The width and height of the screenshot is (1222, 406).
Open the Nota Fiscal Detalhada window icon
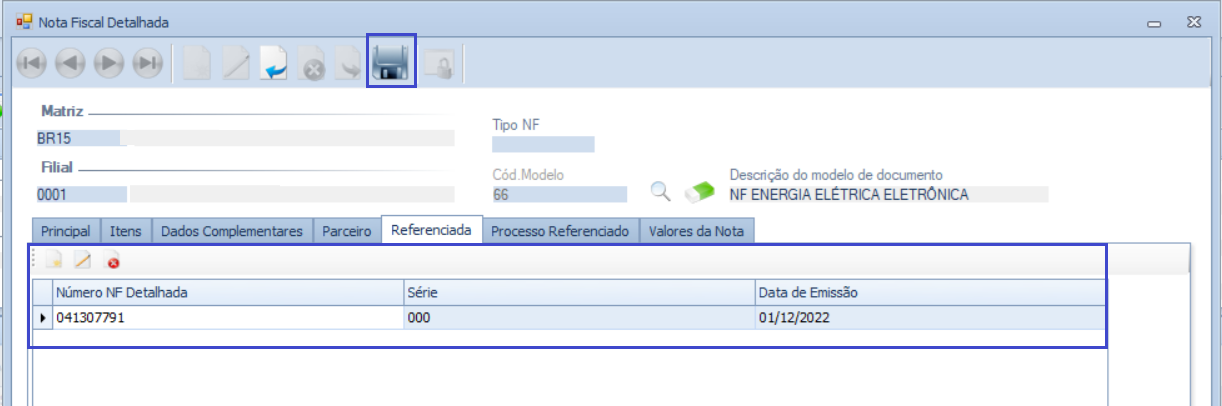[x=24, y=21]
